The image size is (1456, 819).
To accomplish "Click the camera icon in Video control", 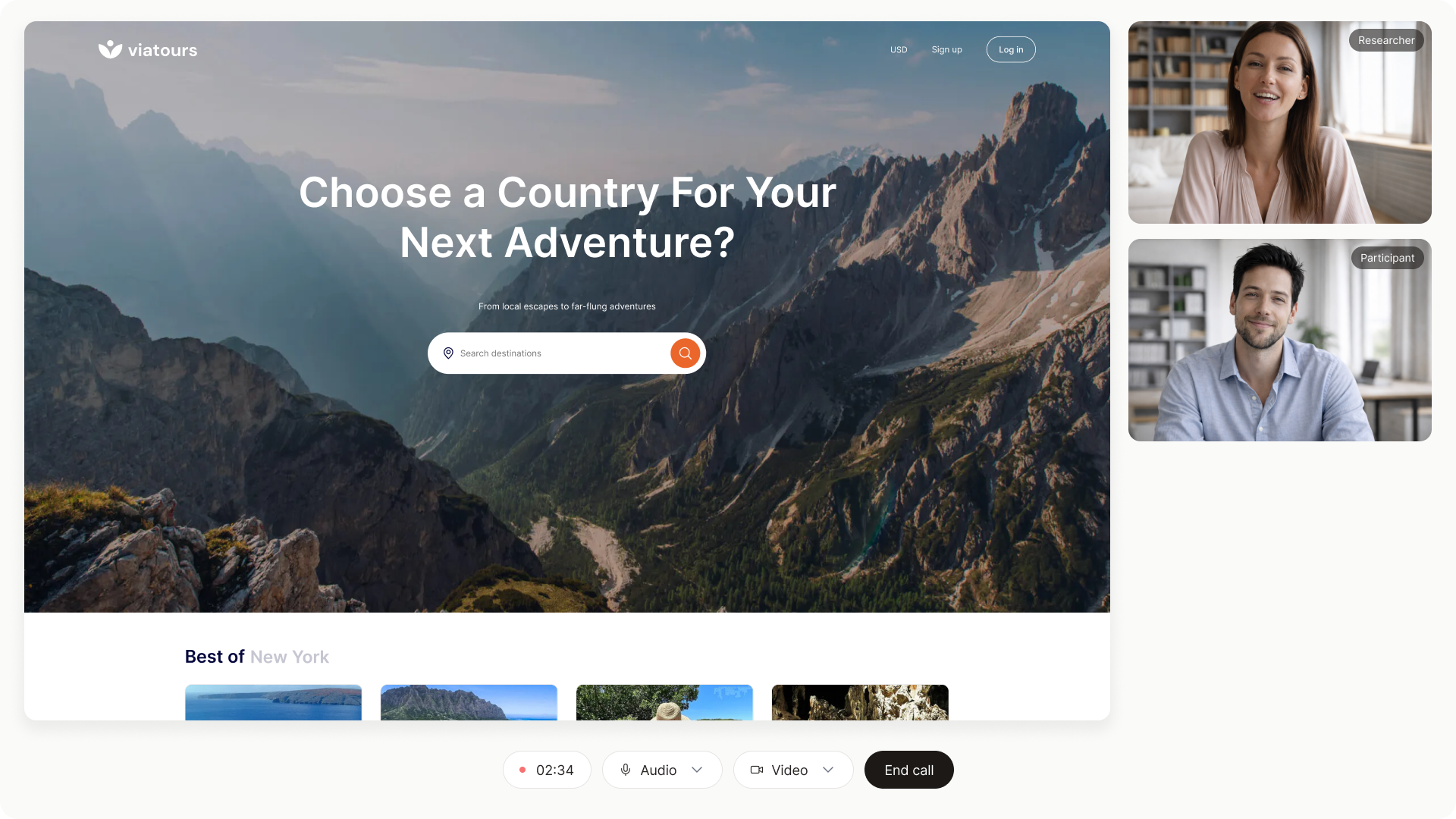I will [x=757, y=770].
